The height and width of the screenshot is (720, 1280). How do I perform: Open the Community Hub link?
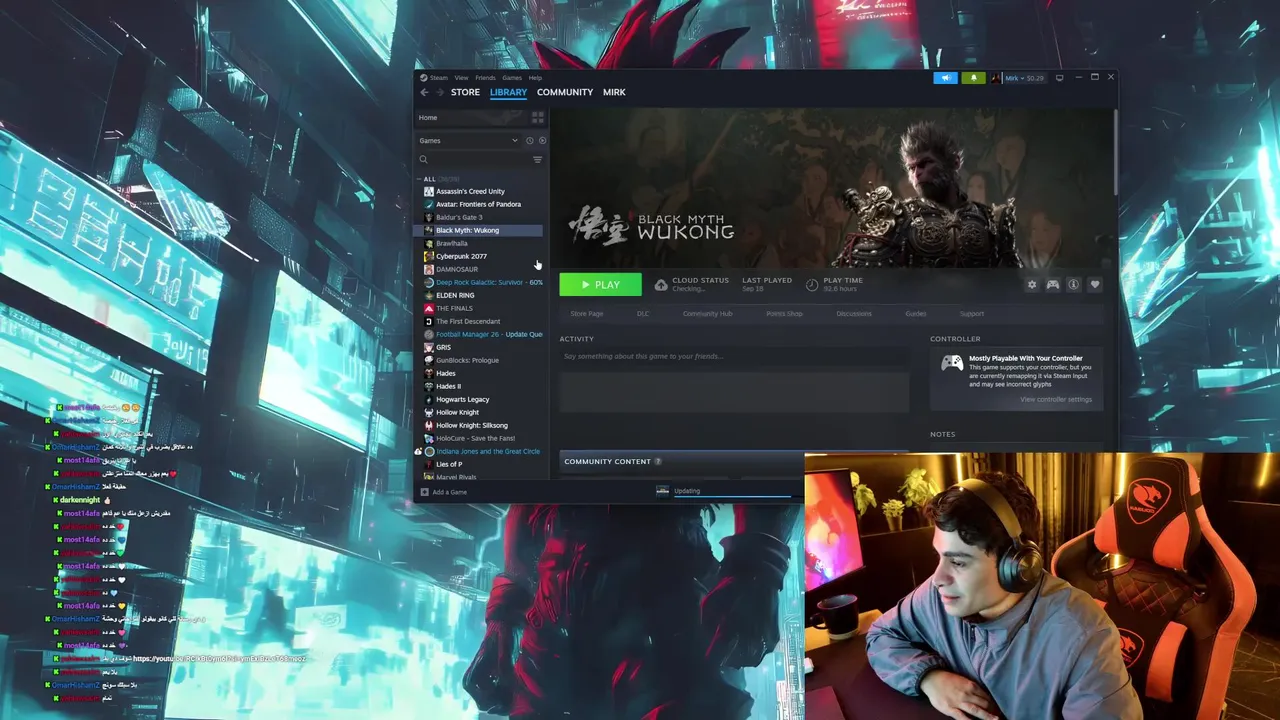point(707,314)
